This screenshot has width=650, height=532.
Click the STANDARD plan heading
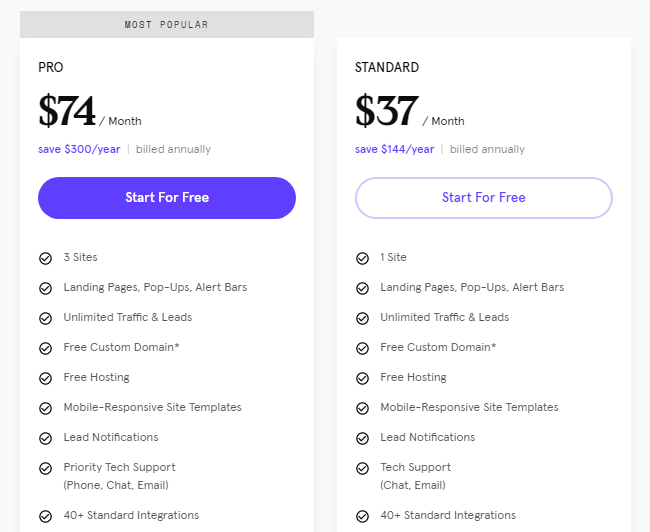pyautogui.click(x=387, y=67)
